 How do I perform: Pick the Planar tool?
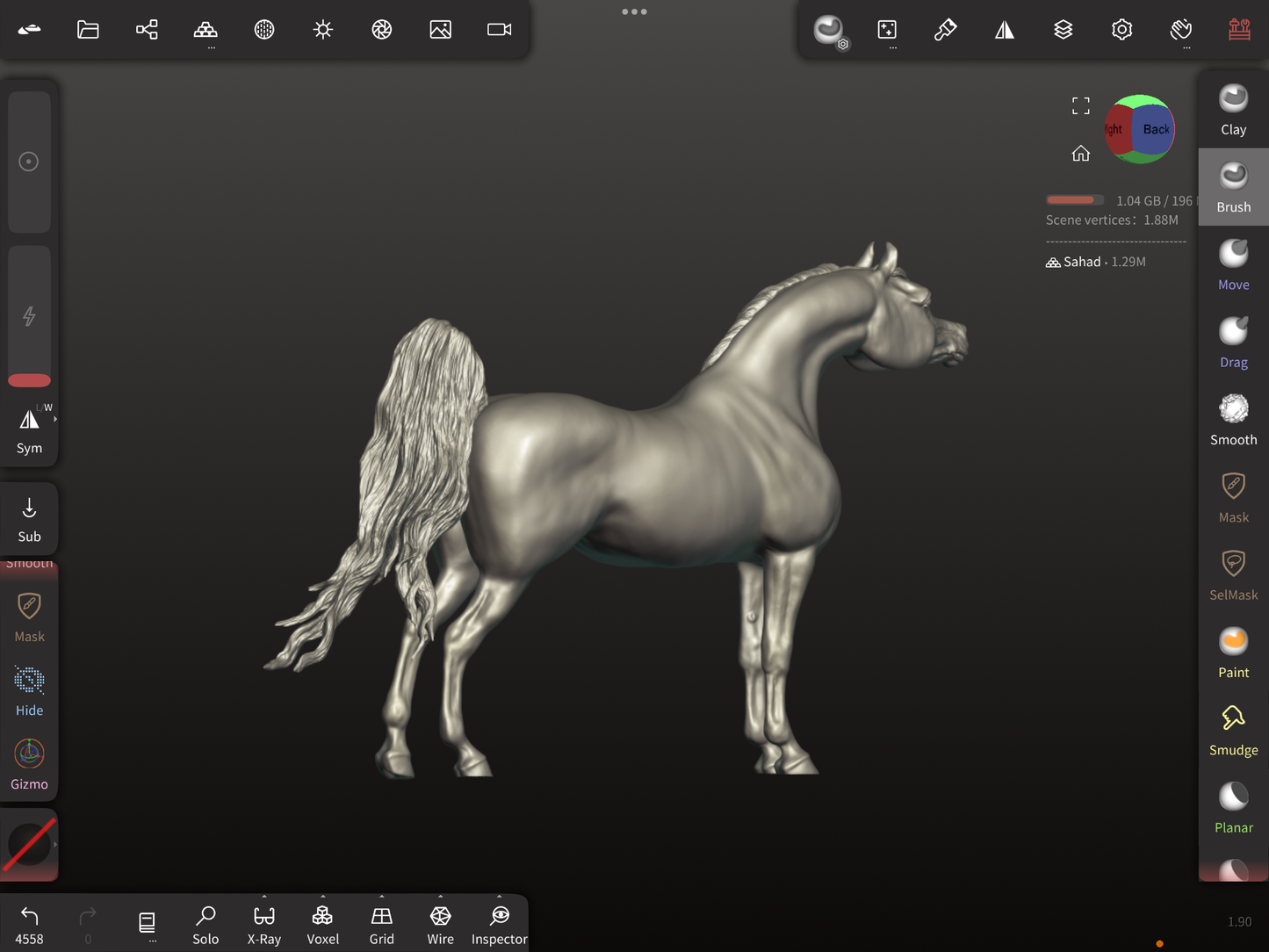point(1233,807)
